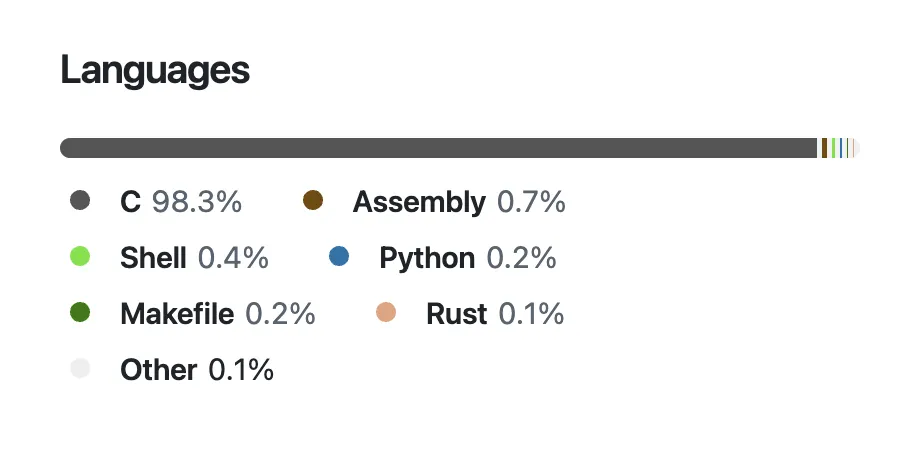Click the 0.7% figure beside Assembly
The image size is (897, 455).
531,202
